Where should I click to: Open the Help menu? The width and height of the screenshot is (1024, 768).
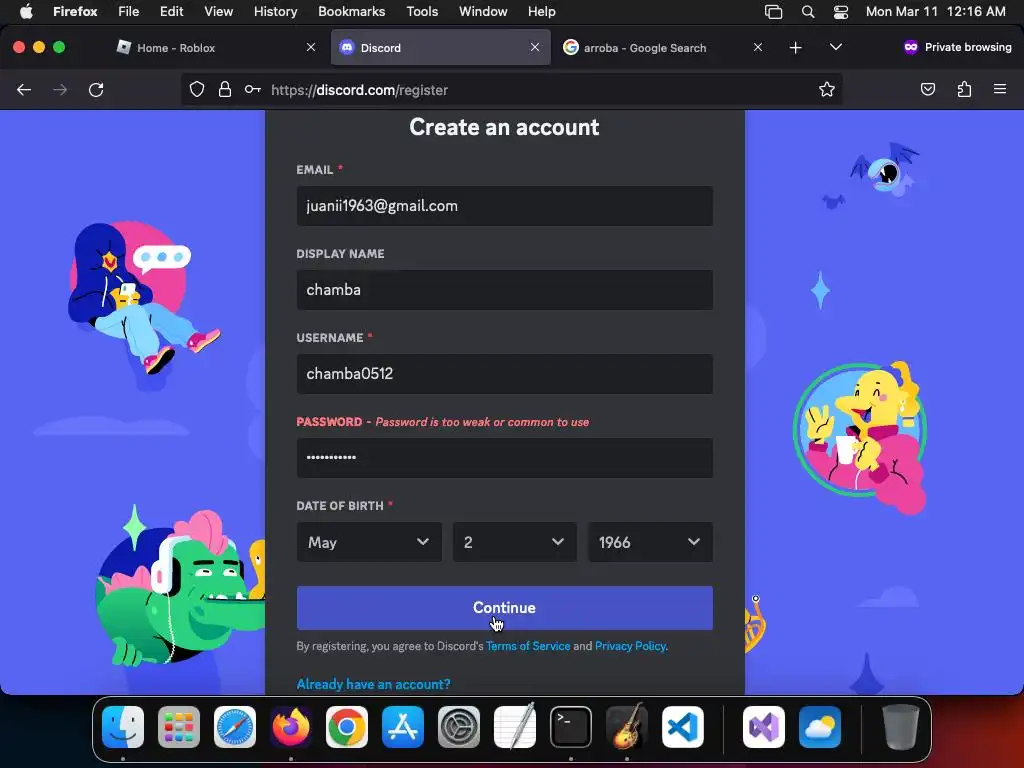click(x=541, y=11)
